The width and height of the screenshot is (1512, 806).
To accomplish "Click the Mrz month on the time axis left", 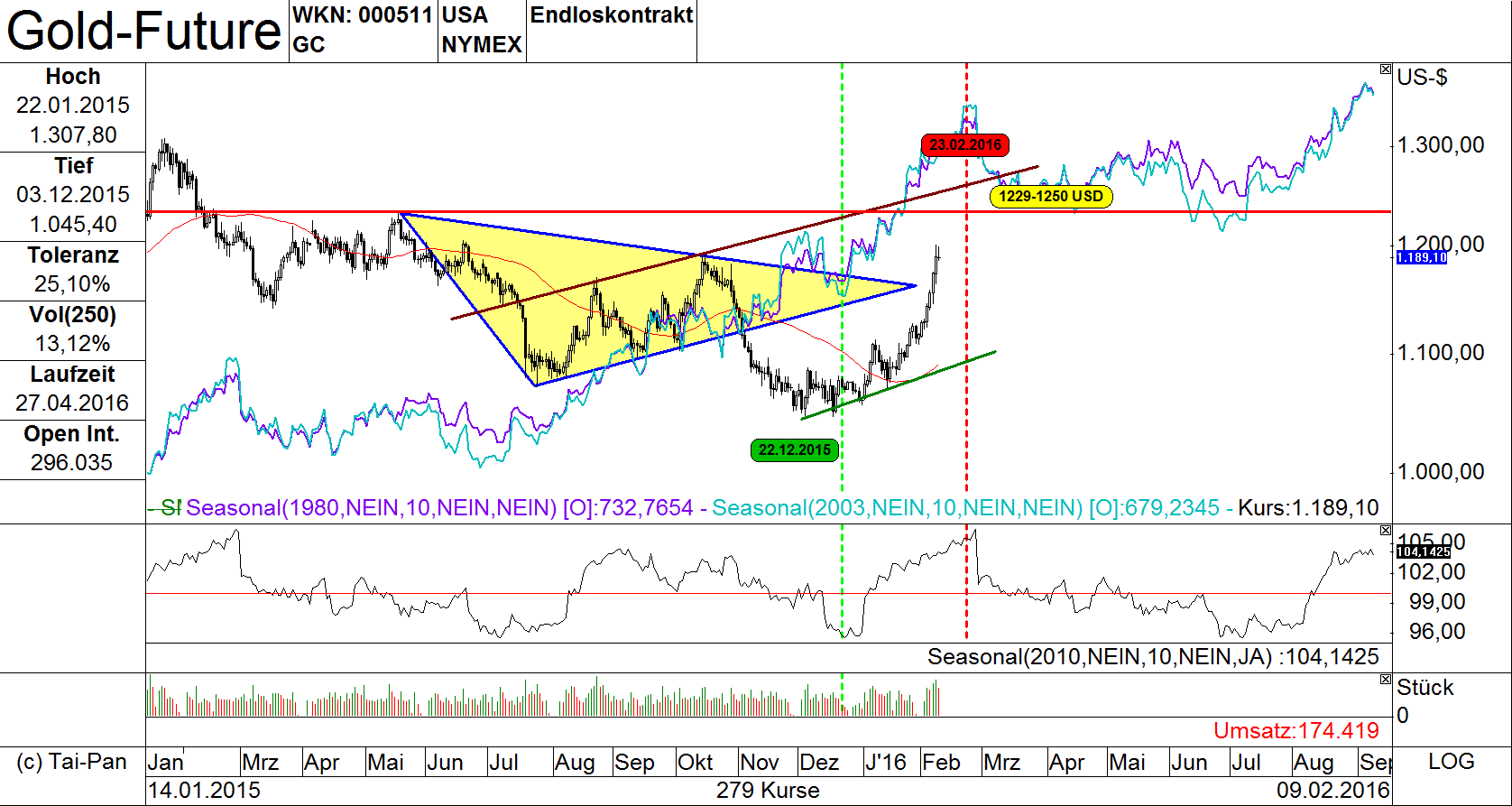I will coord(261,763).
